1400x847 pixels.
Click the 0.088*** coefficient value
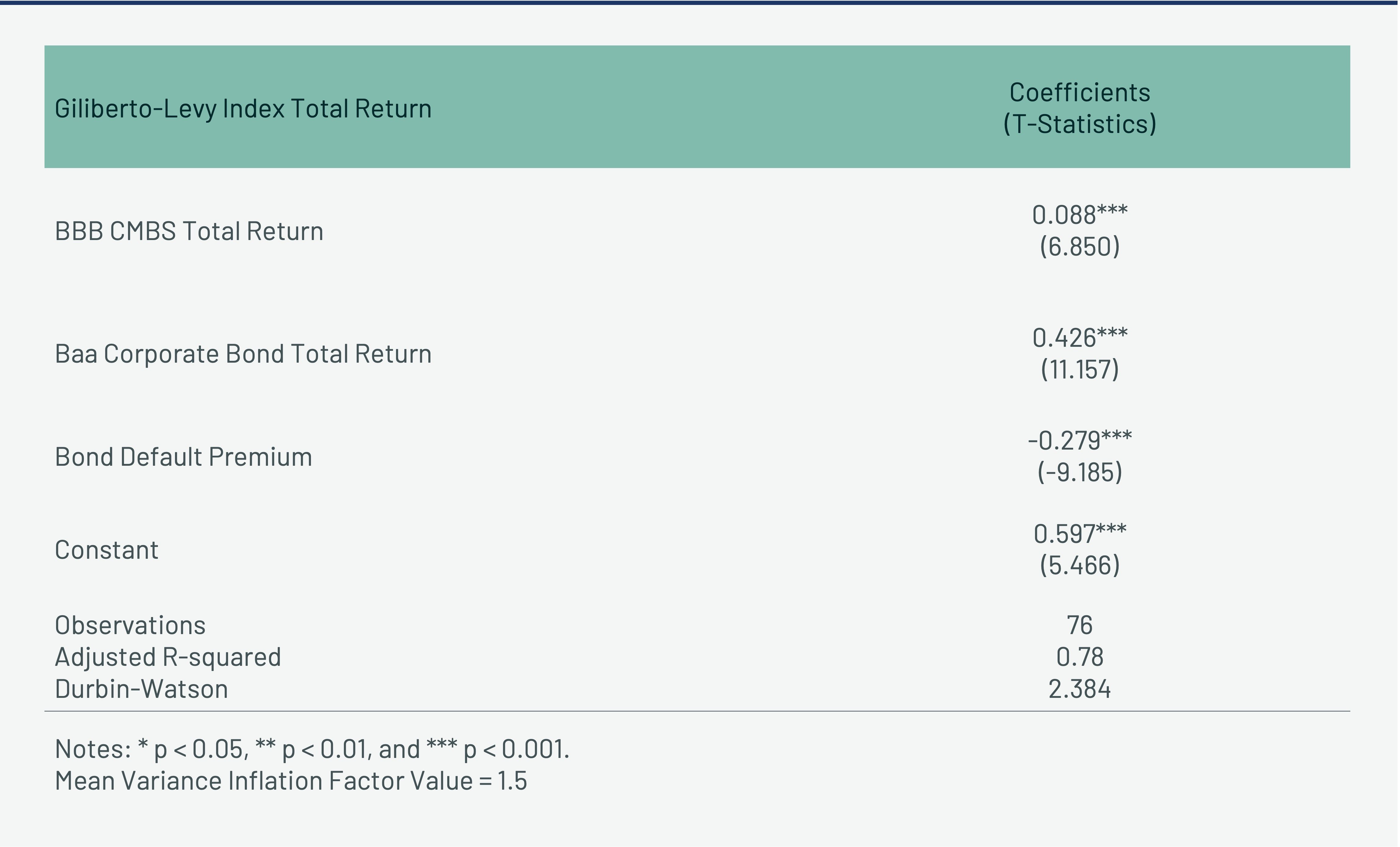tap(1079, 215)
